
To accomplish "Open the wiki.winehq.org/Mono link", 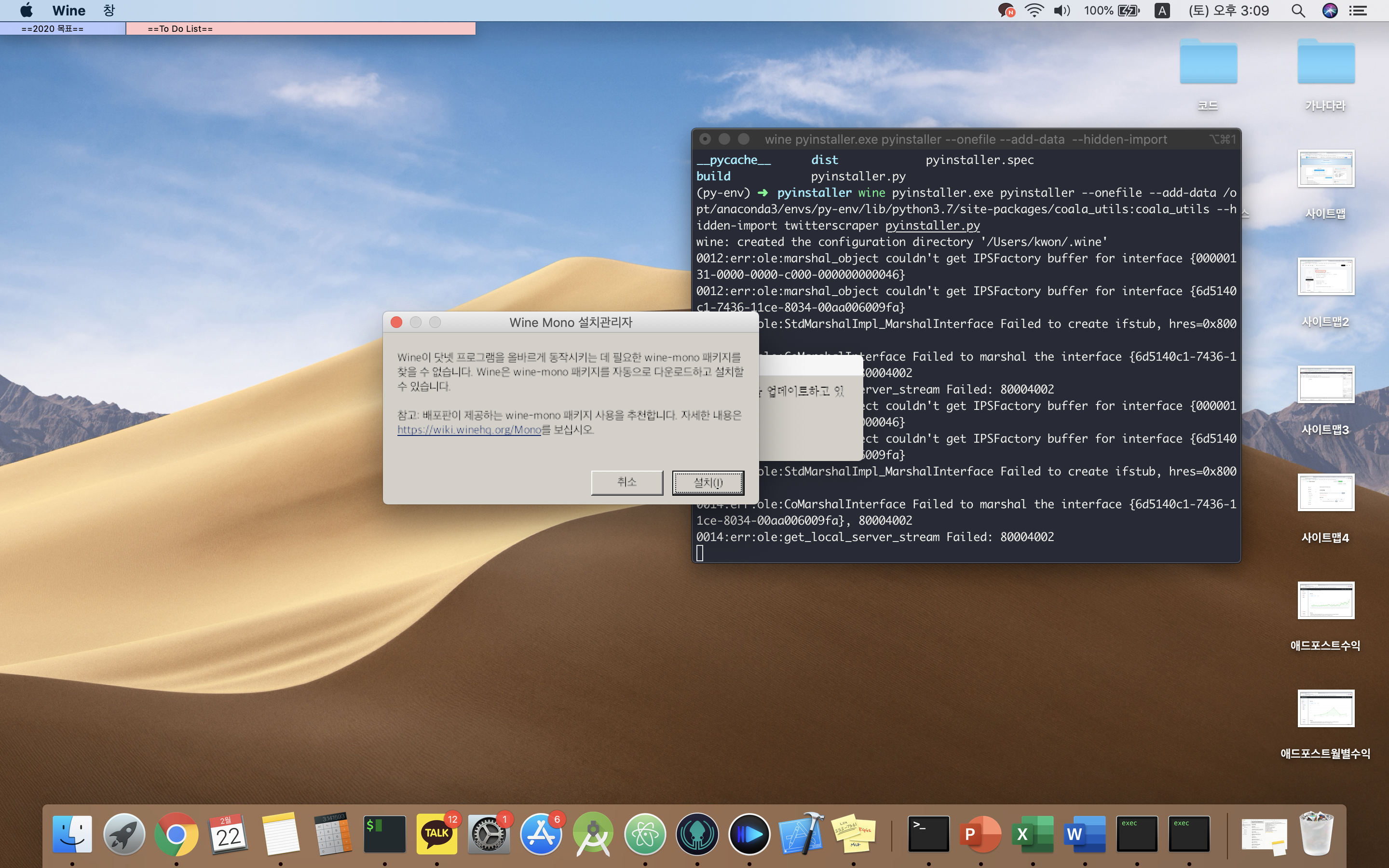I will [469, 429].
